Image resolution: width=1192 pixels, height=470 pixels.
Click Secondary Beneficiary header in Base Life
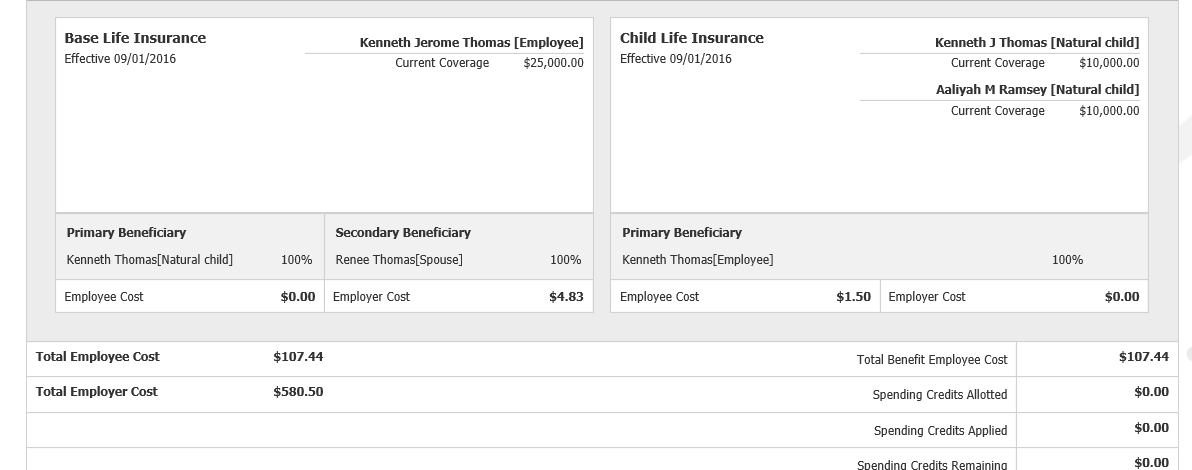(x=403, y=233)
